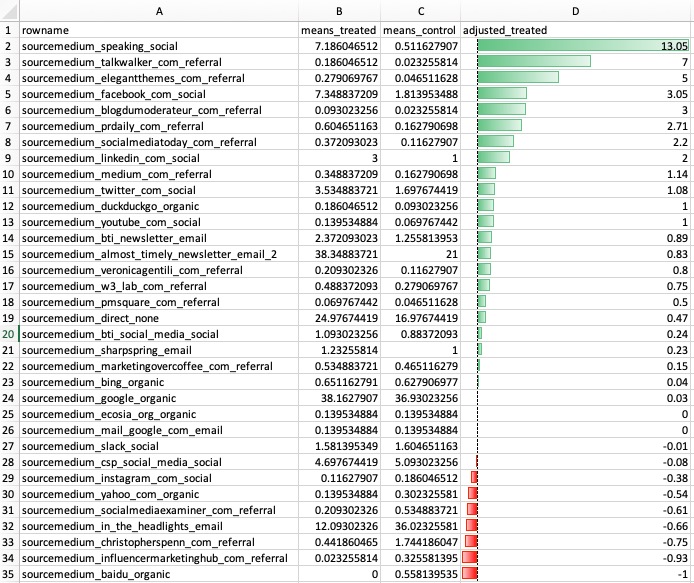This screenshot has height=583, width=694.
Task: Select cell sourcemedium_socialmediatoday_com_referral
Action: (159, 142)
